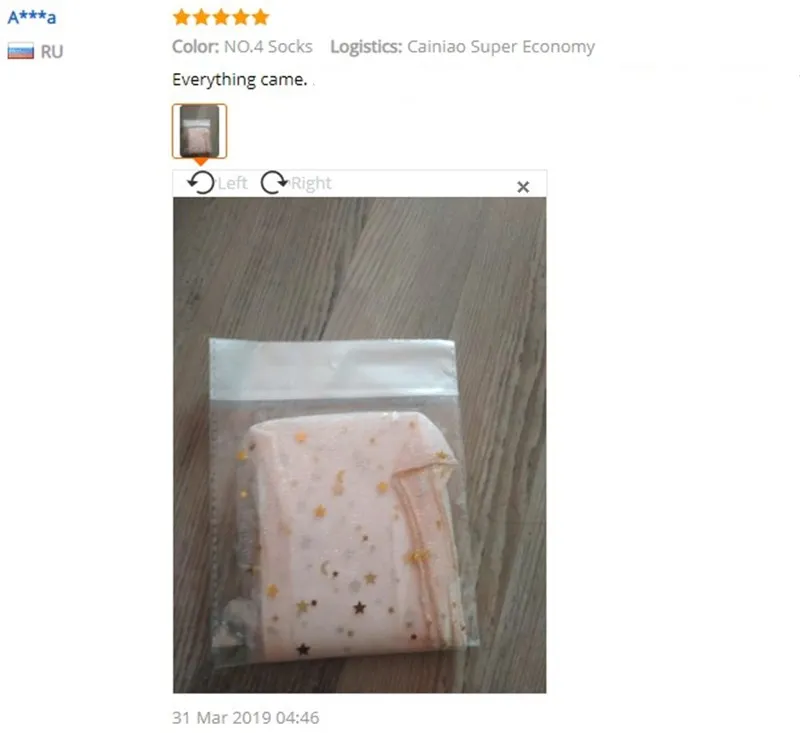This screenshot has width=800, height=733.
Task: Click the rotate left arrow icon
Action: coord(201,183)
